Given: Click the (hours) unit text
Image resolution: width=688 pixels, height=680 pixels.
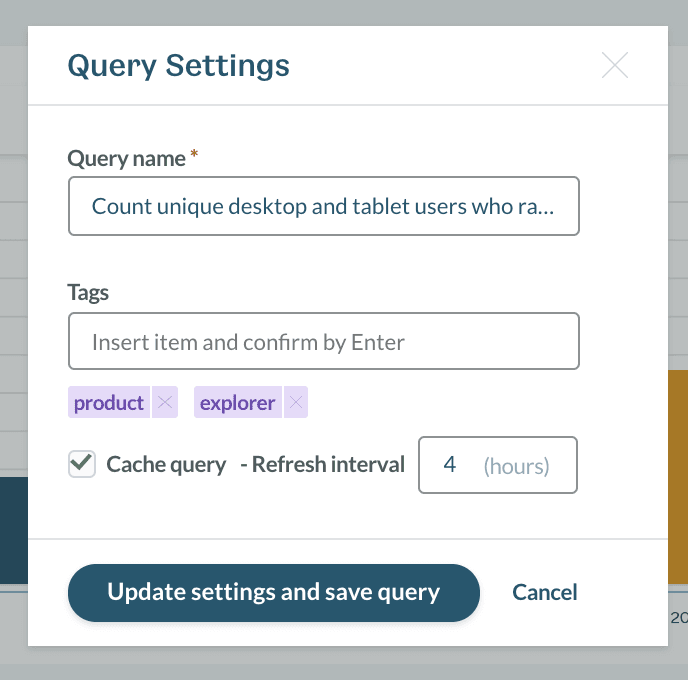Looking at the screenshot, I should click(x=516, y=466).
